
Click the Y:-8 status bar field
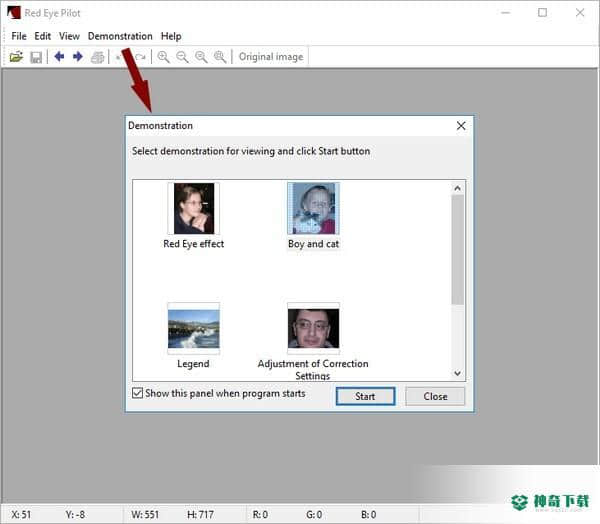coord(75,514)
